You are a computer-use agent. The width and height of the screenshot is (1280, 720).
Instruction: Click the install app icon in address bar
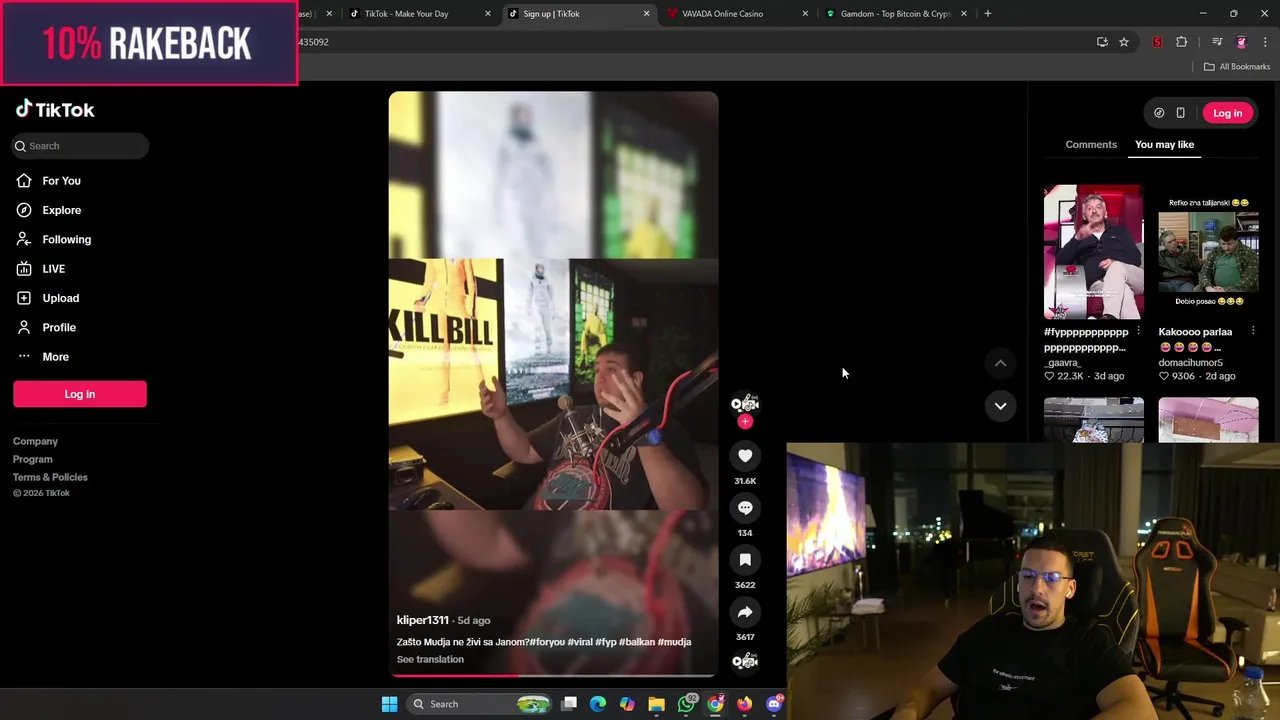click(1102, 42)
